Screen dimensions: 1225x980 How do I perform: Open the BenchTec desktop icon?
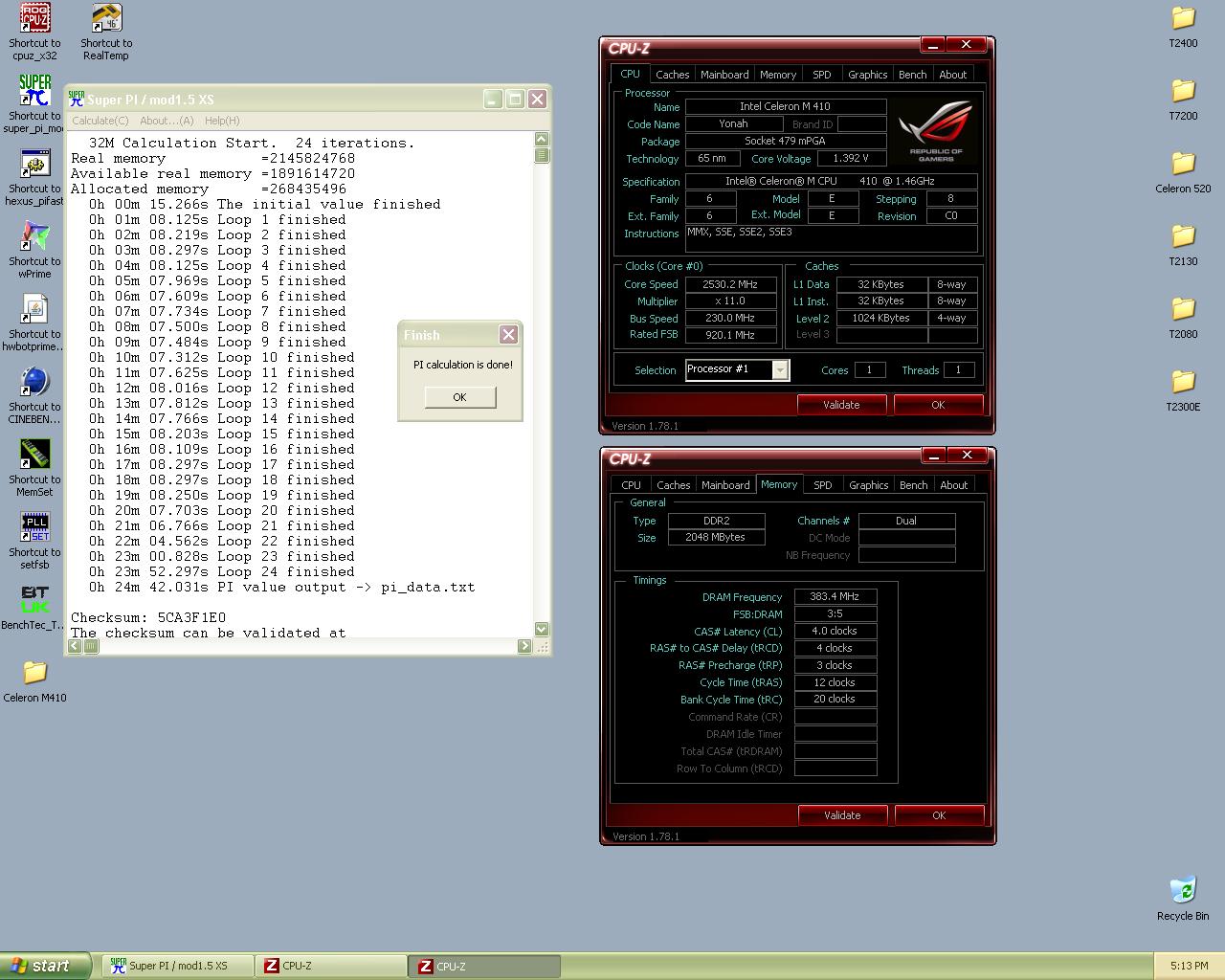click(34, 600)
